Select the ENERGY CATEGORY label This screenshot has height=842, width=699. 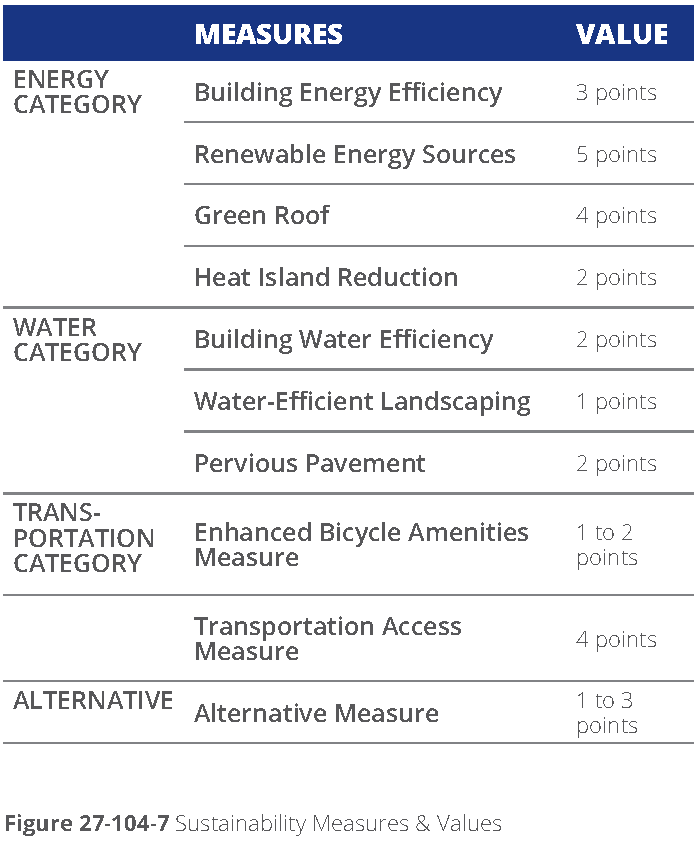tap(77, 92)
